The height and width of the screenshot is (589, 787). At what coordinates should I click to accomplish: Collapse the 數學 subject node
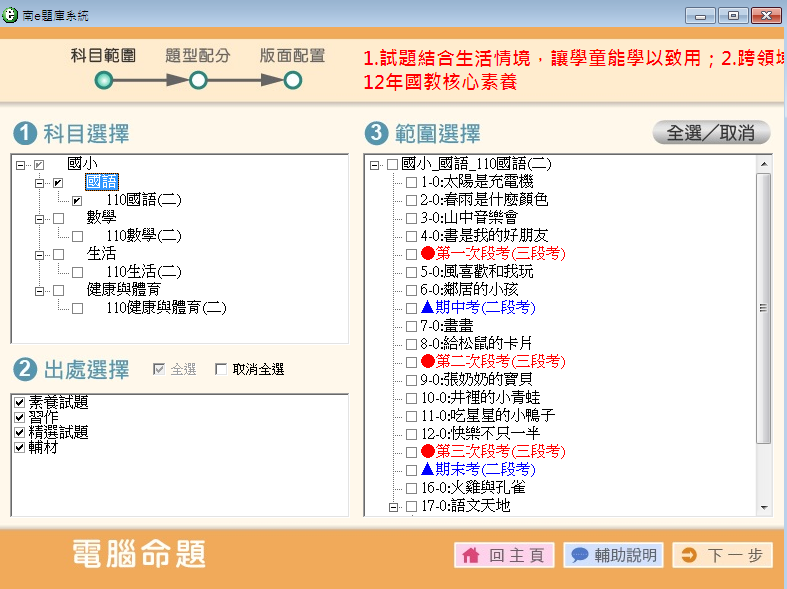[39, 219]
